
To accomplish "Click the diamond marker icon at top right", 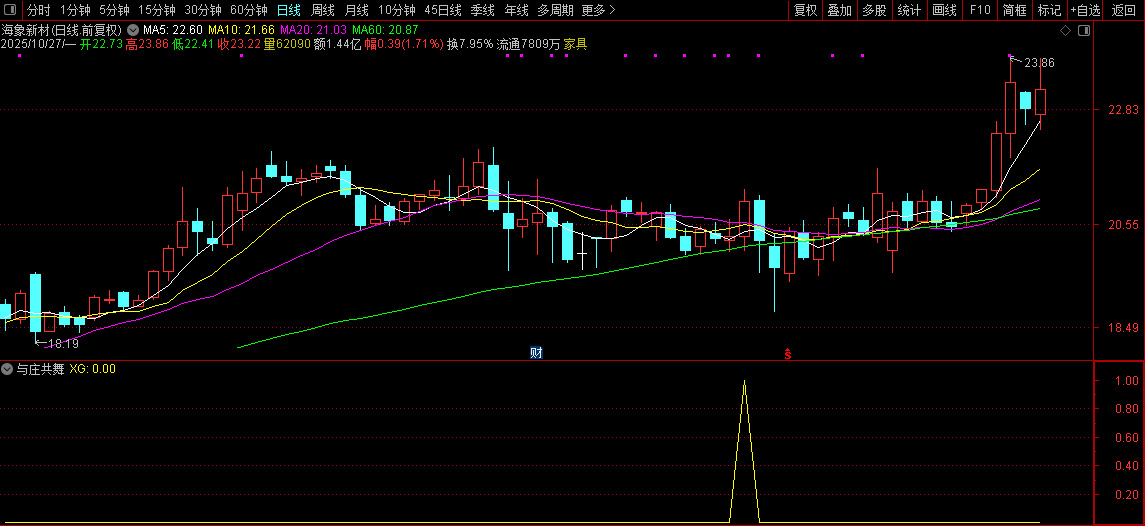I will pyautogui.click(x=1066, y=31).
